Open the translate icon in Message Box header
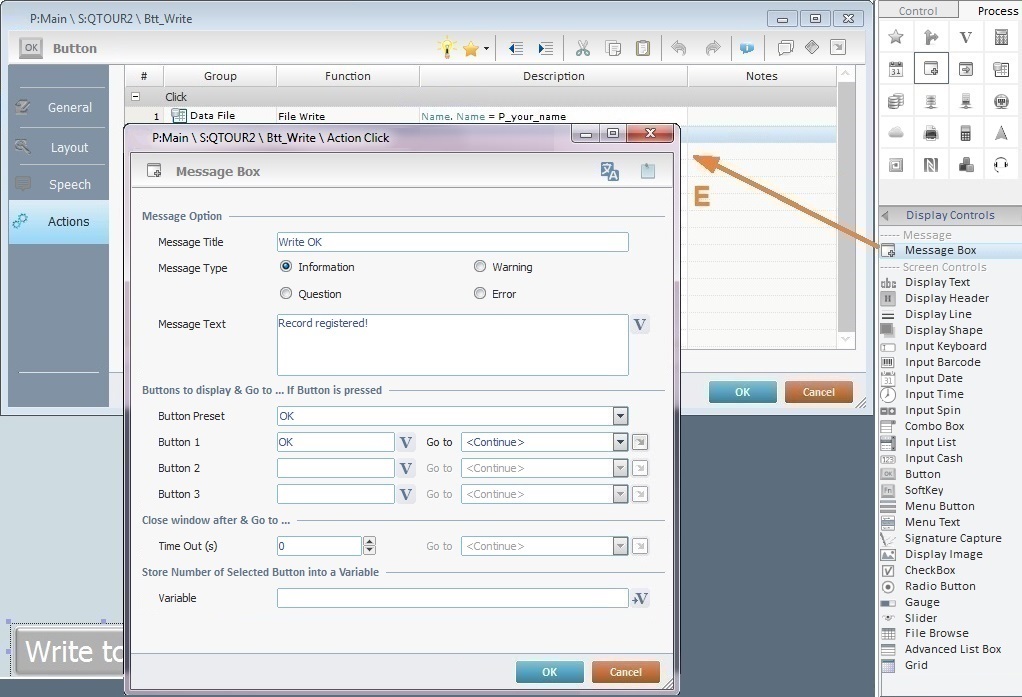 tap(609, 171)
